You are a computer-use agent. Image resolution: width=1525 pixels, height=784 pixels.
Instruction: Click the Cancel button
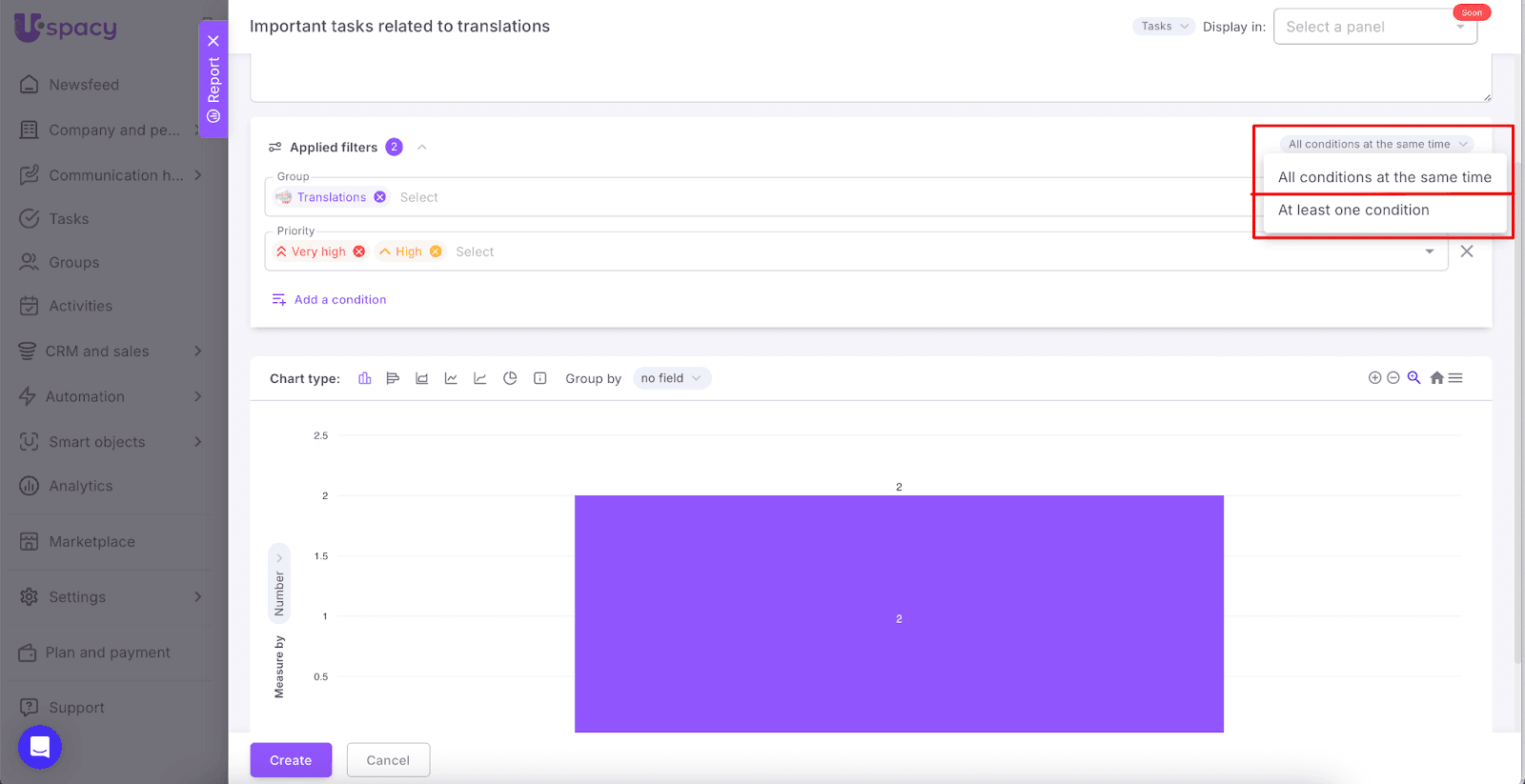click(388, 760)
